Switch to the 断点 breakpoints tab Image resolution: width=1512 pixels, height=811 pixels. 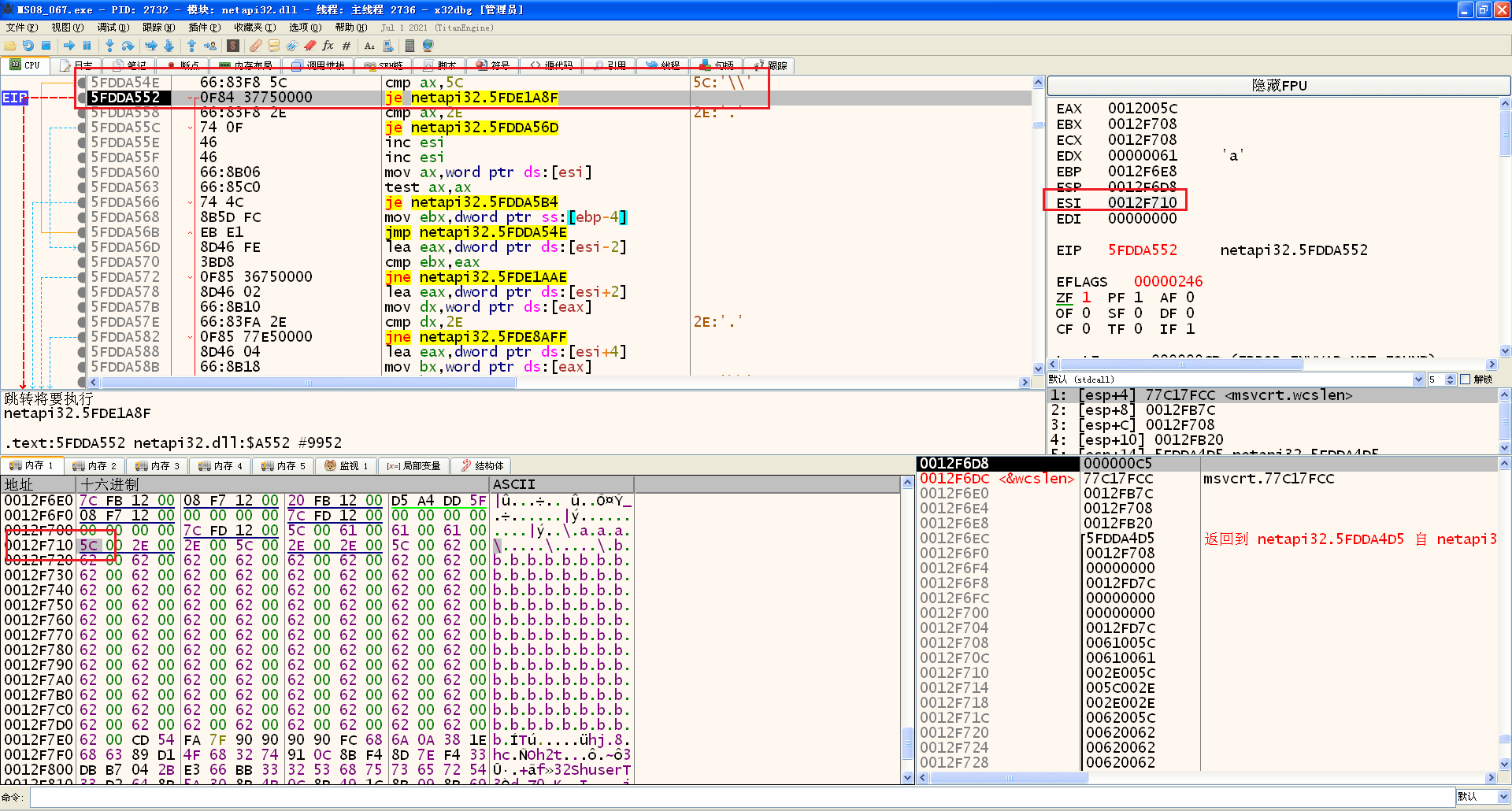(x=182, y=65)
